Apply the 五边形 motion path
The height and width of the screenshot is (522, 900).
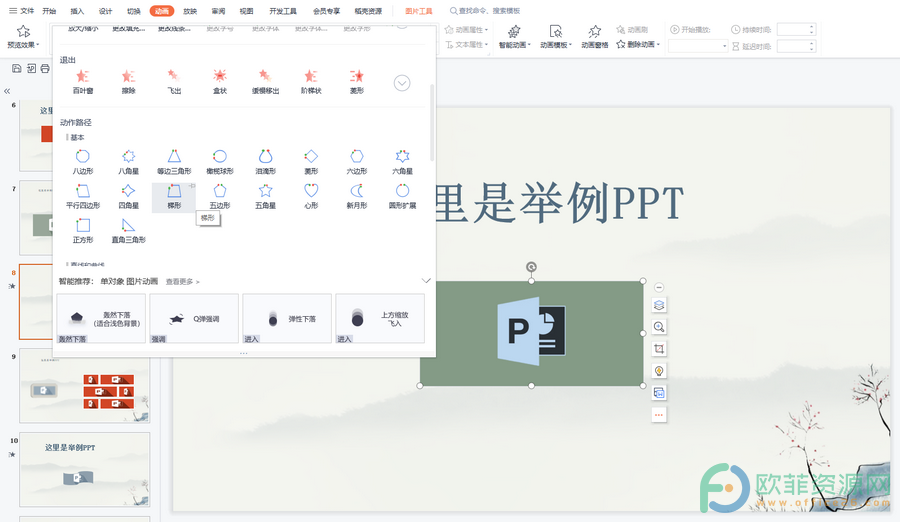(220, 196)
